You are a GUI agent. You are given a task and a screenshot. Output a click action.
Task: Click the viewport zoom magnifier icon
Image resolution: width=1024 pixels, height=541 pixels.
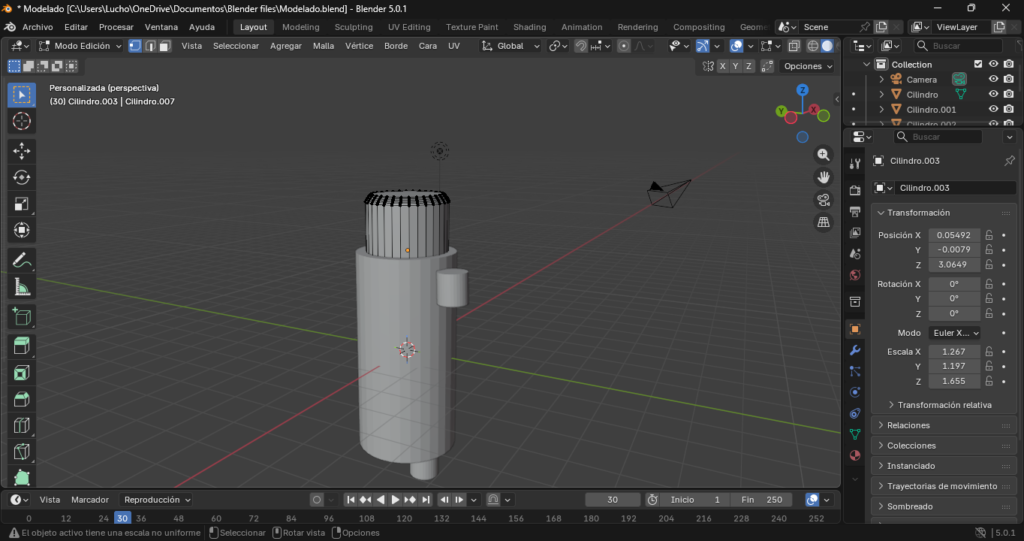[x=823, y=155]
